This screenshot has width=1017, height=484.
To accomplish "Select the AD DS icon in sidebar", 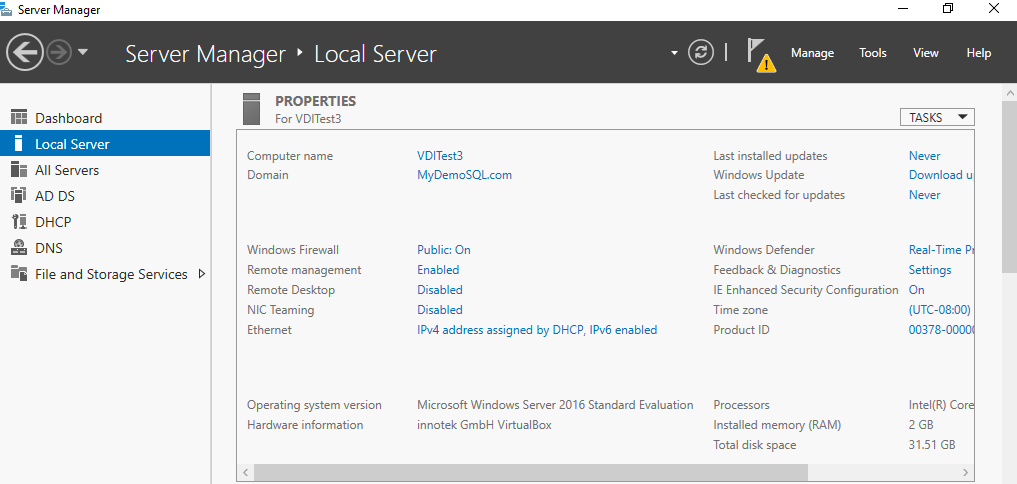I will 18,196.
